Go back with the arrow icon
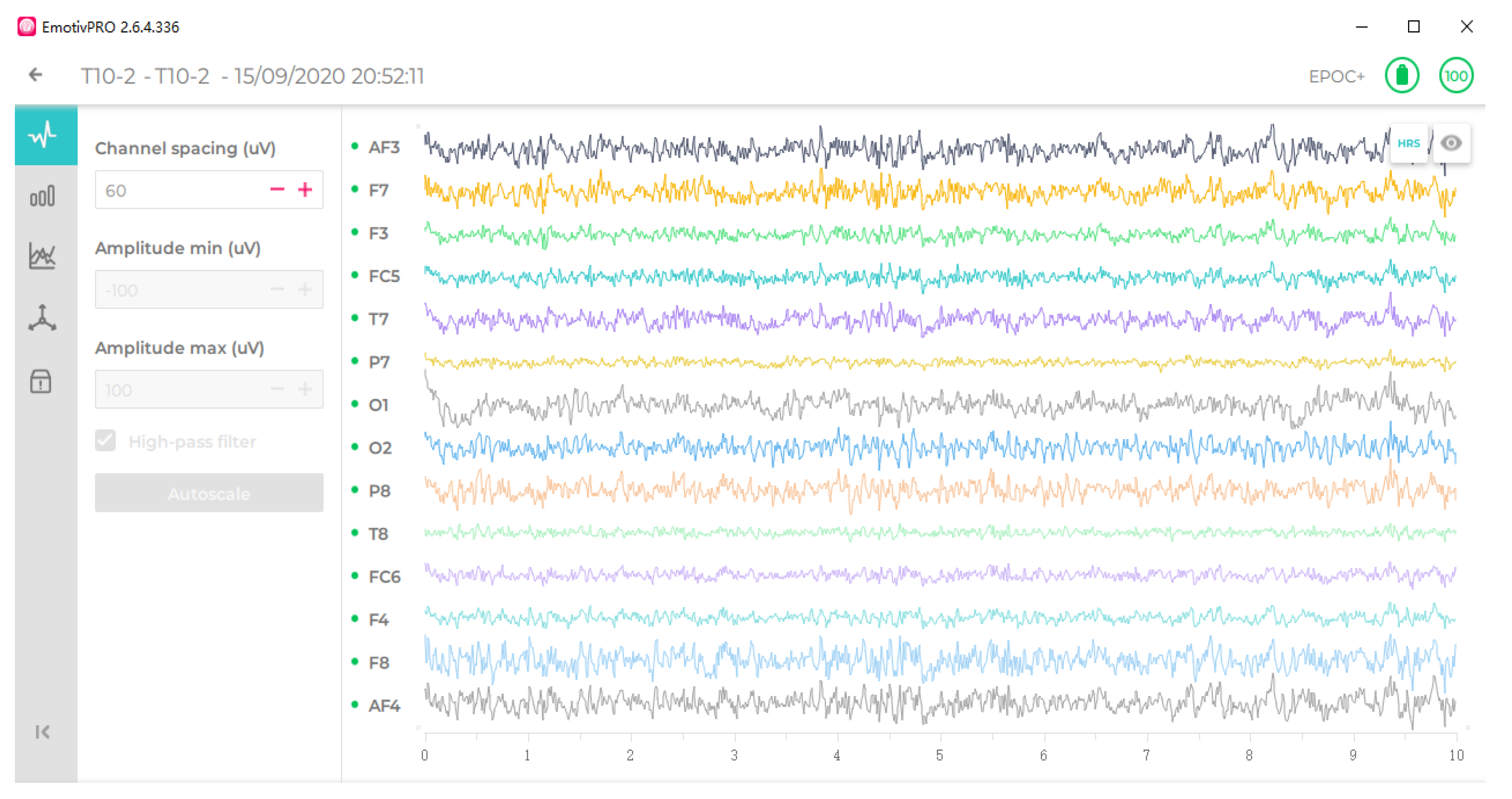1512x799 pixels. coord(36,75)
